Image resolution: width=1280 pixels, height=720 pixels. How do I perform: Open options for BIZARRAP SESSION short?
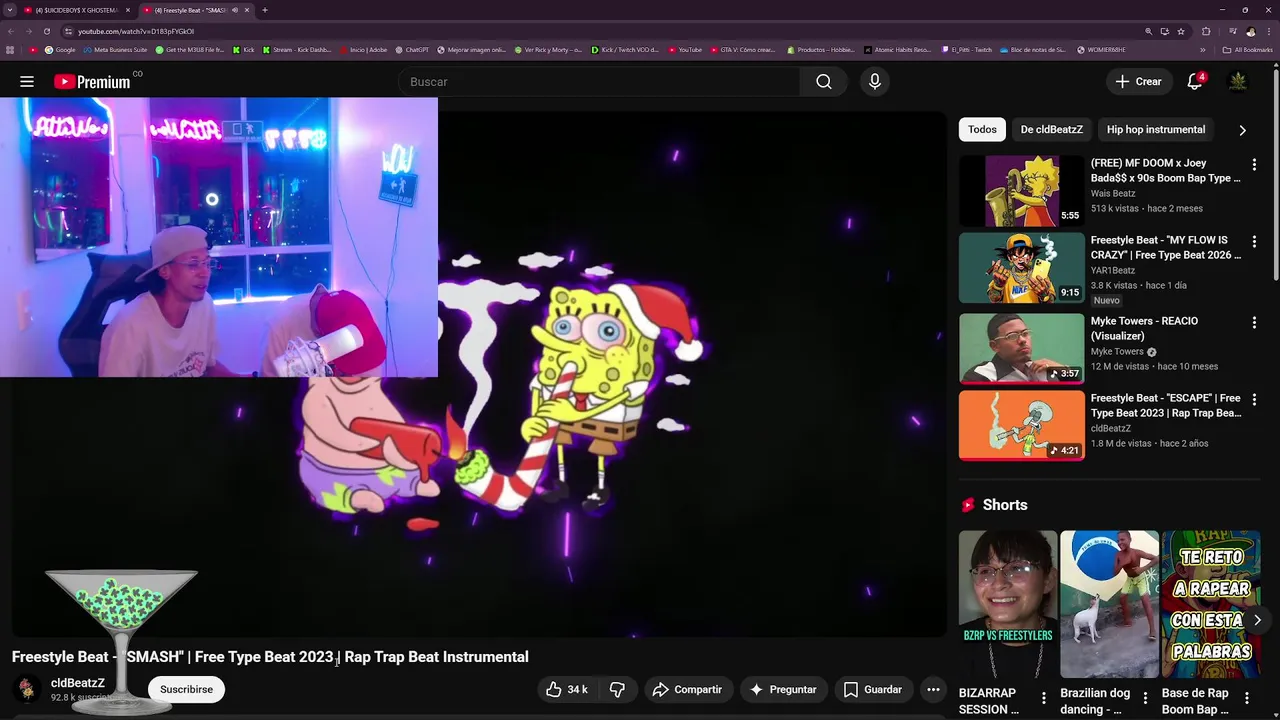click(1043, 697)
